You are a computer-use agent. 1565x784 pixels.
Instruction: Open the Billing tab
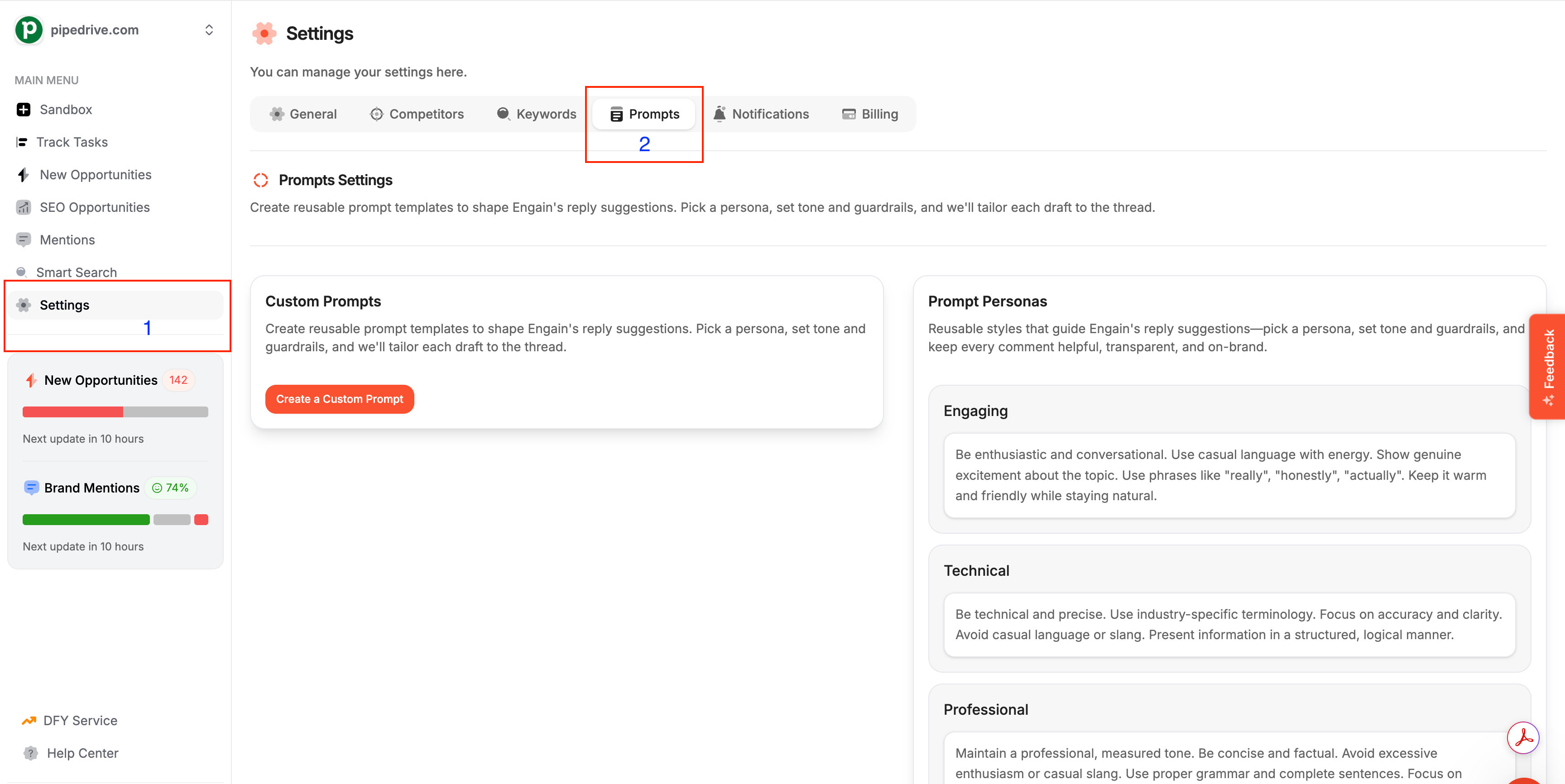coord(870,114)
